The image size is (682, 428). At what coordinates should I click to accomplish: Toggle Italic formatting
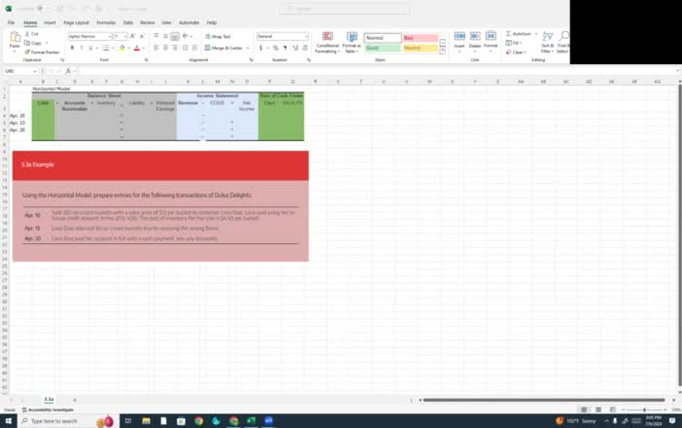(x=80, y=47)
